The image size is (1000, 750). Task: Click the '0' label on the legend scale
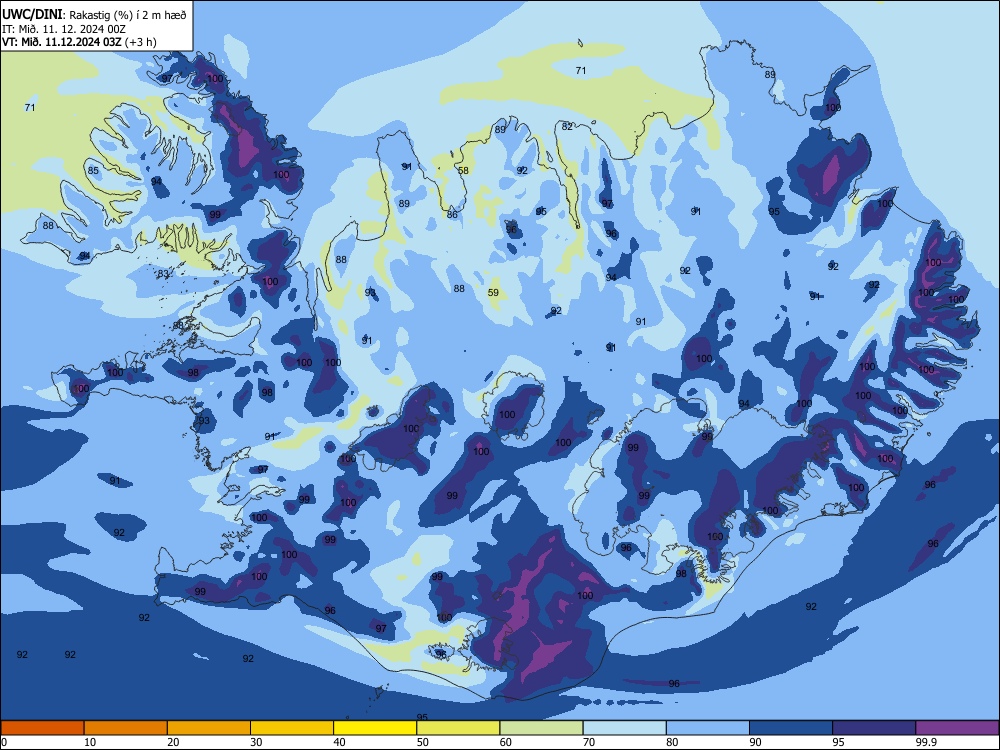click(x=4, y=742)
